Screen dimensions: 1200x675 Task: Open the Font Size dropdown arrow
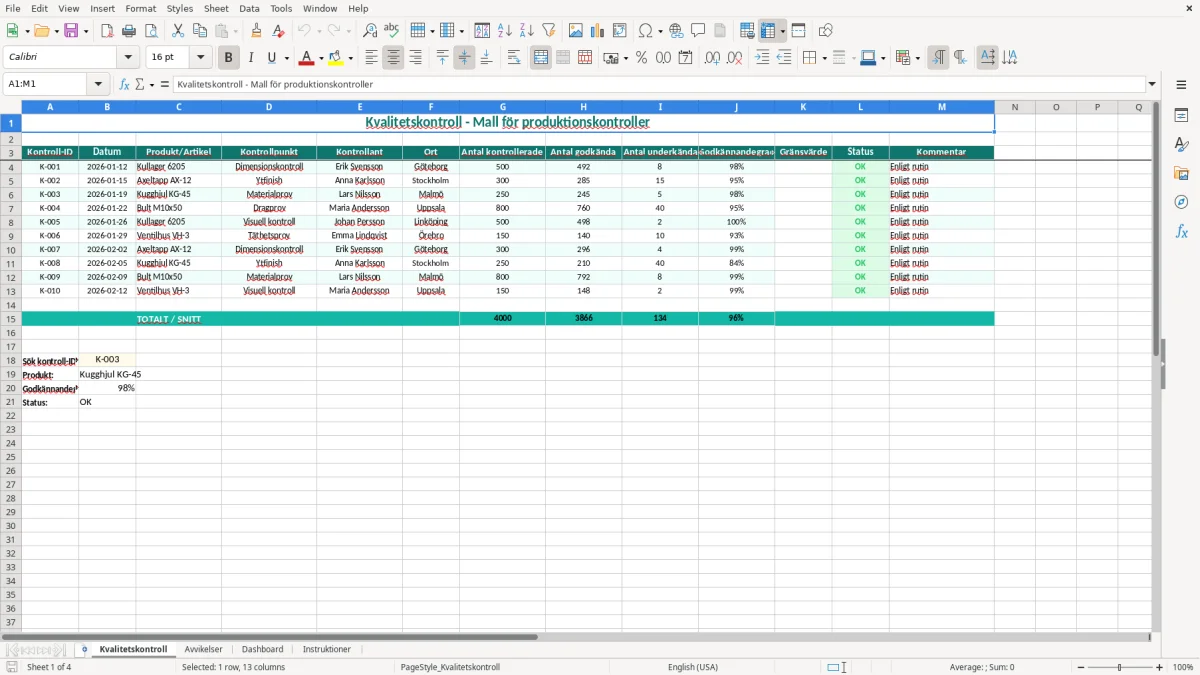point(201,58)
